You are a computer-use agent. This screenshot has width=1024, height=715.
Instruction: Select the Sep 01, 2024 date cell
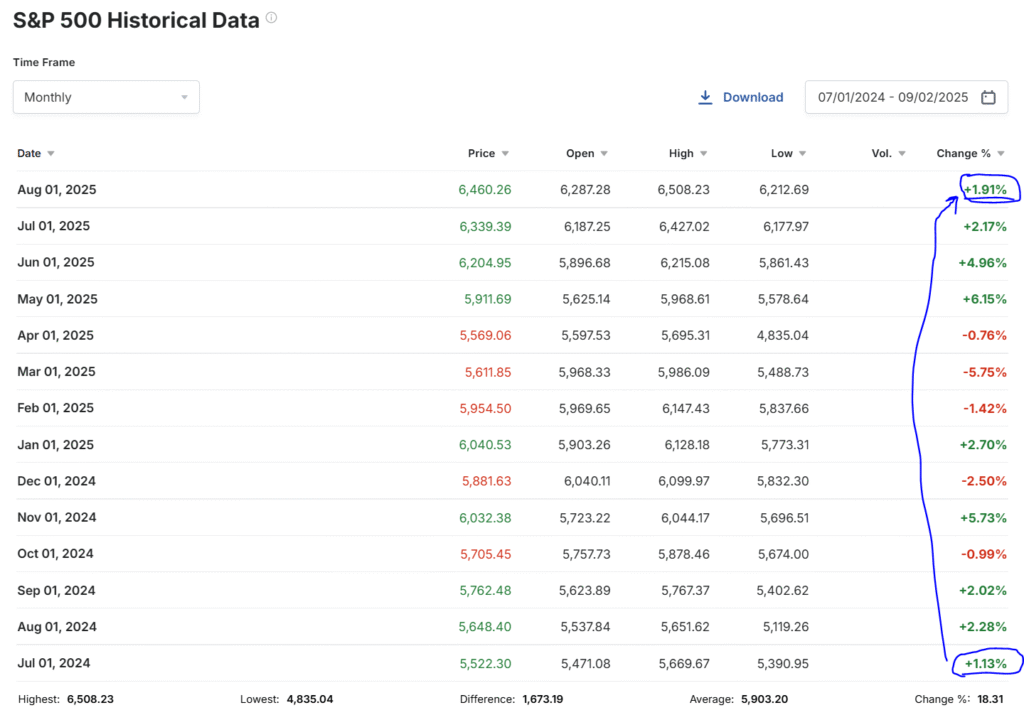(56, 590)
